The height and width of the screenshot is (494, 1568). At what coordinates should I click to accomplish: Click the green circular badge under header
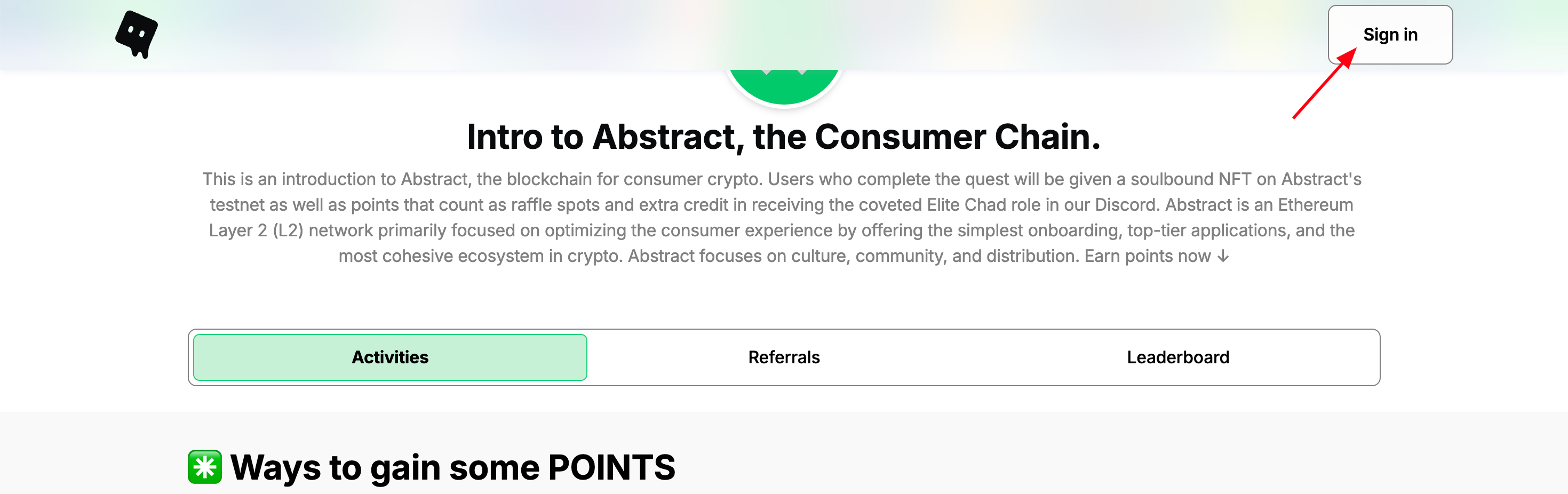pos(784,87)
